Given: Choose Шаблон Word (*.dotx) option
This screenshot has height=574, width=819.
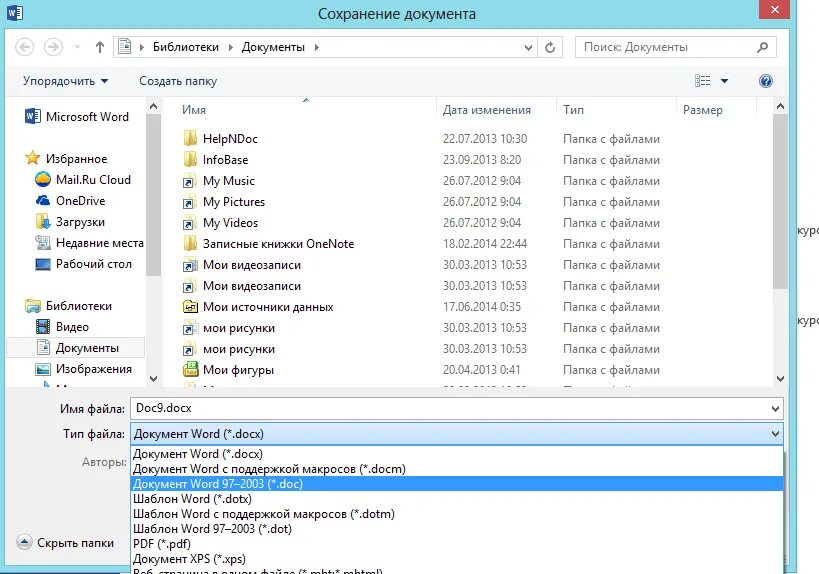Looking at the screenshot, I should (x=457, y=499).
